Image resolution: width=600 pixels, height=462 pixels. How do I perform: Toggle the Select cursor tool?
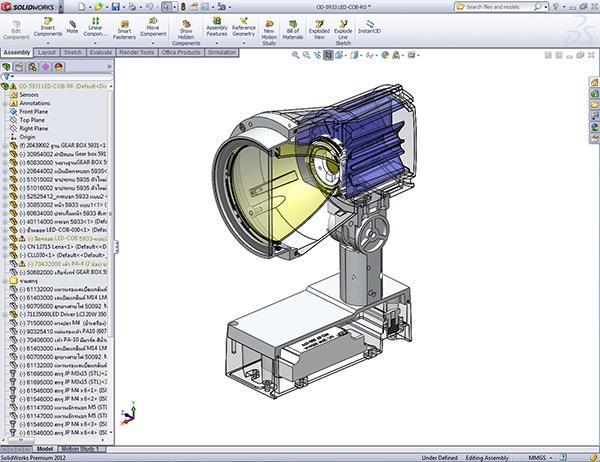coord(166,7)
